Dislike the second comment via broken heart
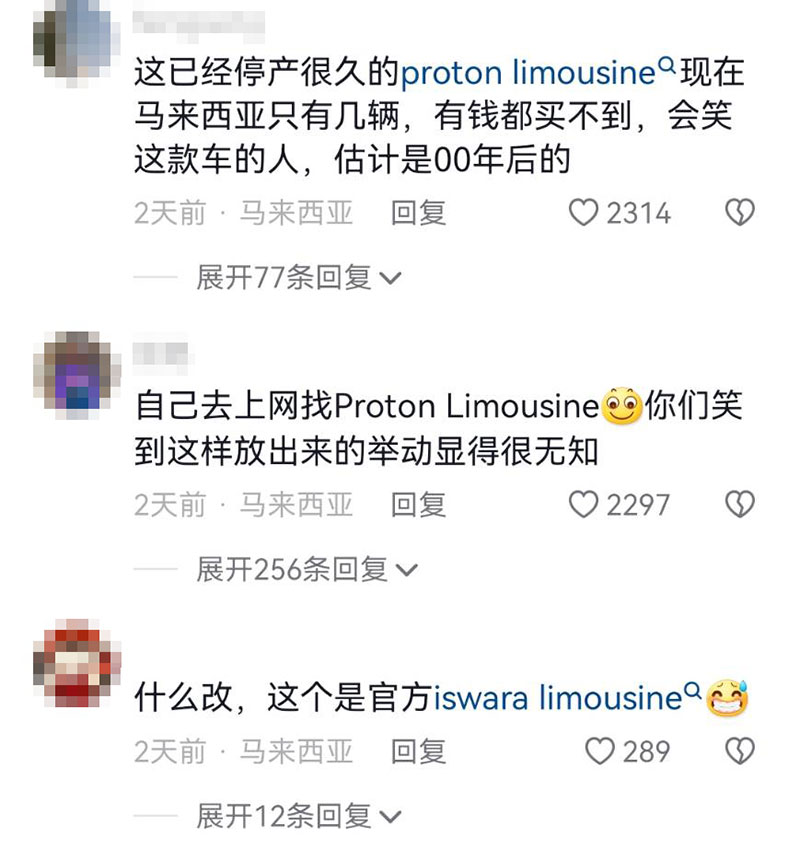 tap(740, 504)
